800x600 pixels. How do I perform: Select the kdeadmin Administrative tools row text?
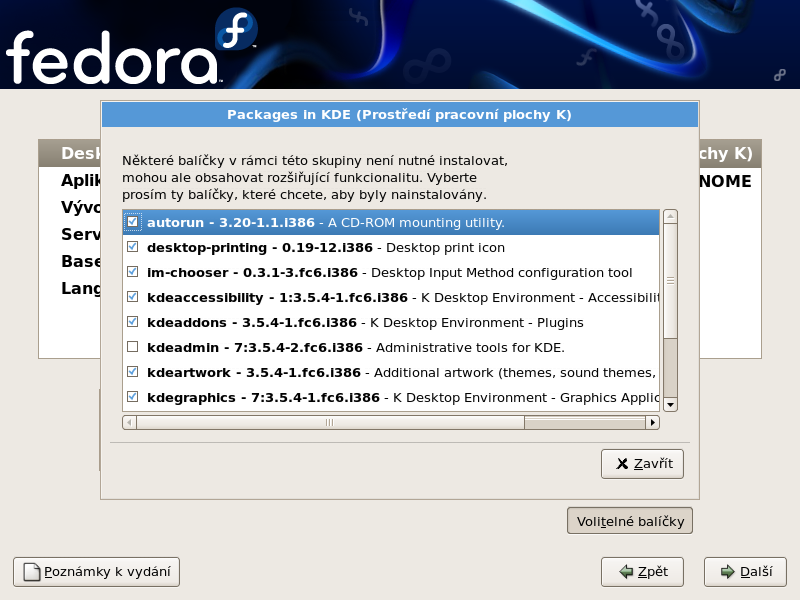356,347
